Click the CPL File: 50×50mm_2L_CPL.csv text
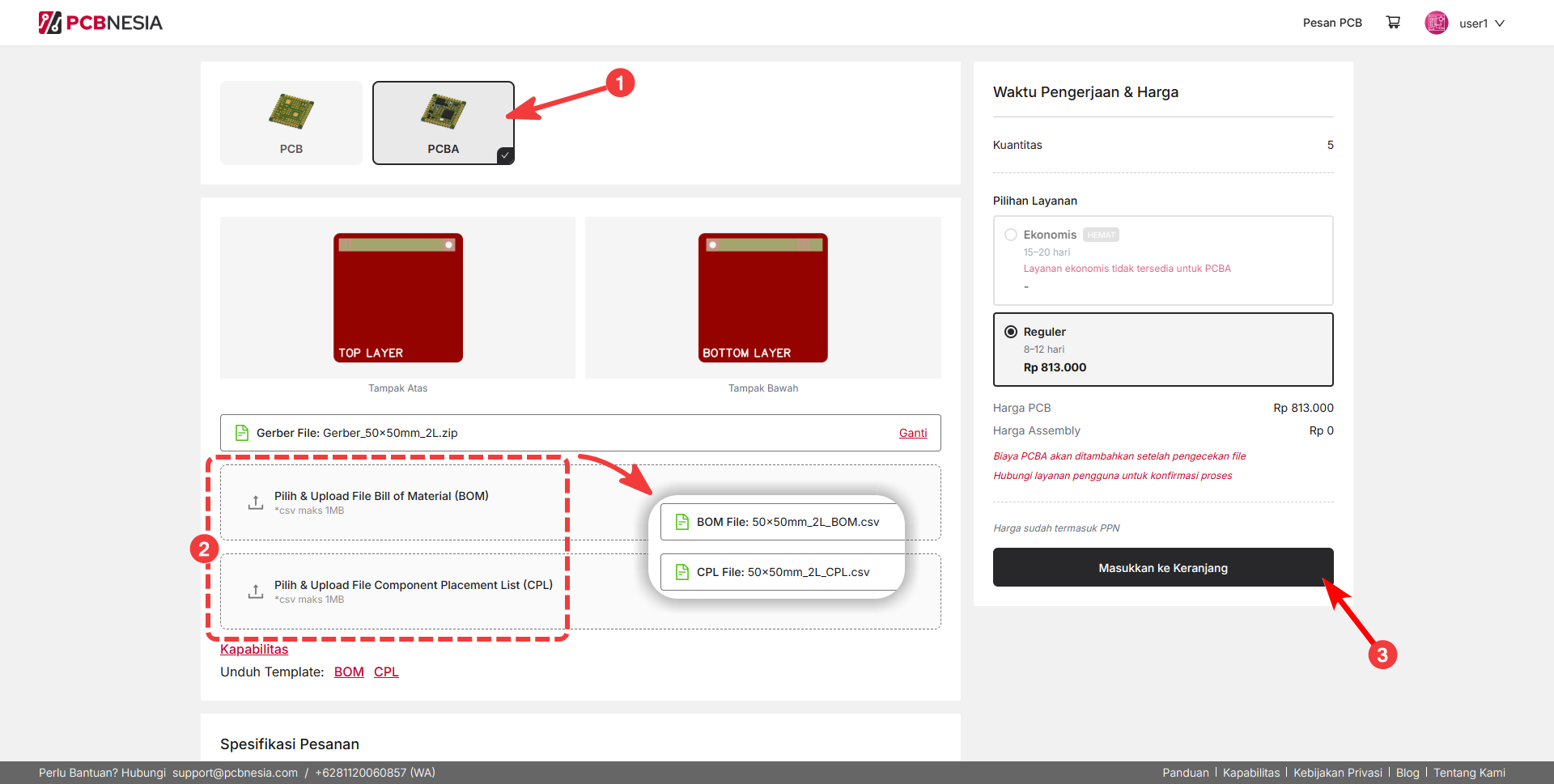Viewport: 1554px width, 784px height. tap(783, 572)
